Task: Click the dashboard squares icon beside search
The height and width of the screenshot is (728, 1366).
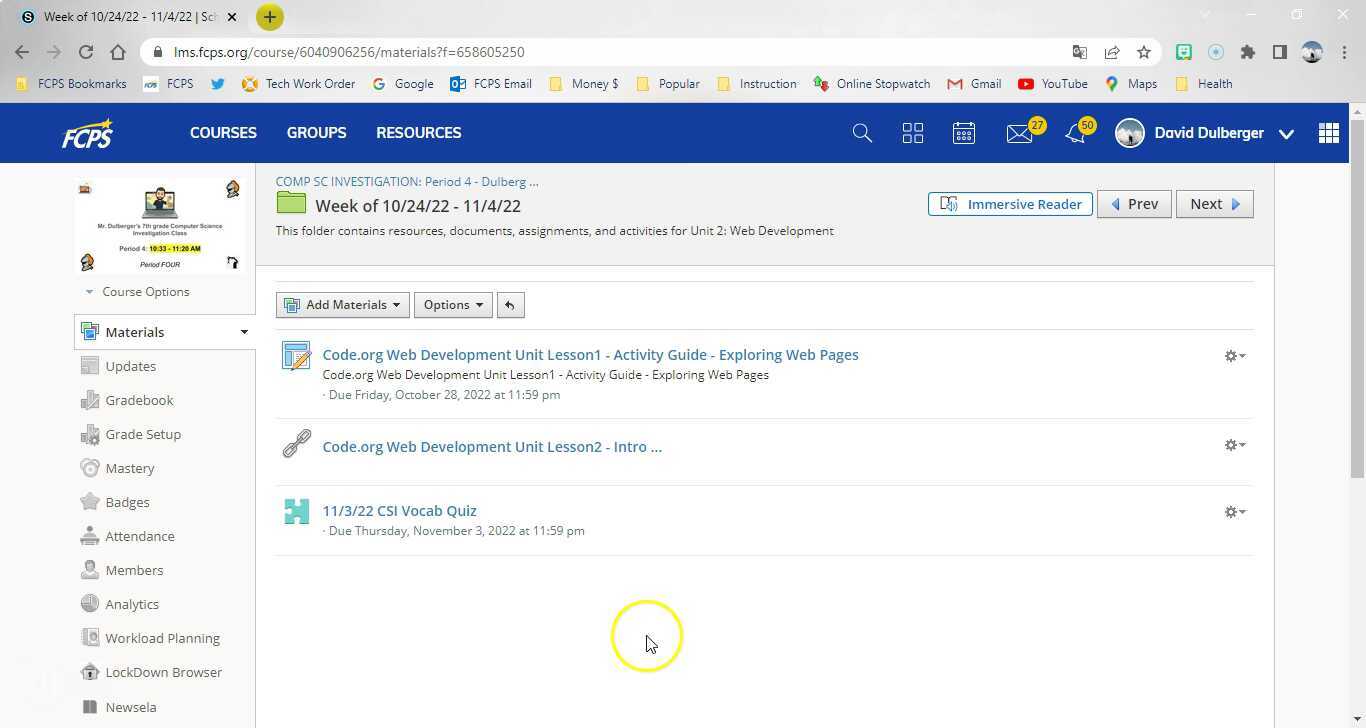Action: click(x=912, y=133)
